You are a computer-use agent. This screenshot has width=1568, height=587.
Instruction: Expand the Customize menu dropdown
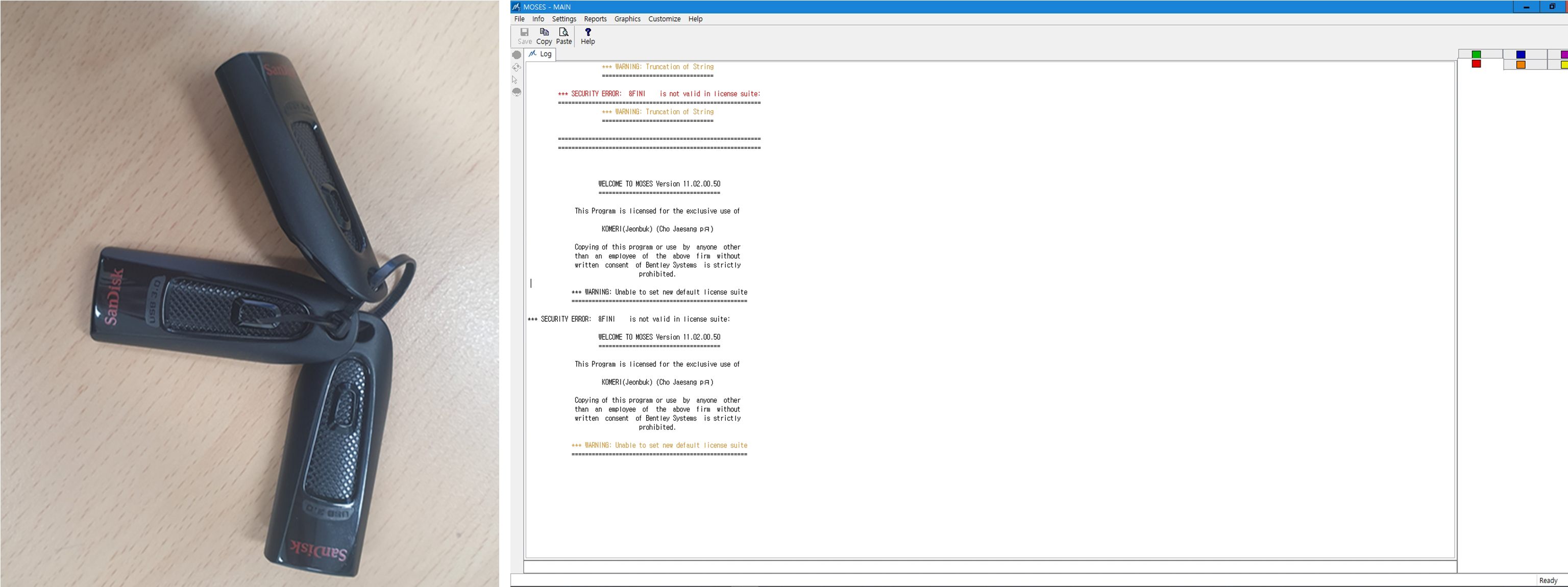[663, 18]
